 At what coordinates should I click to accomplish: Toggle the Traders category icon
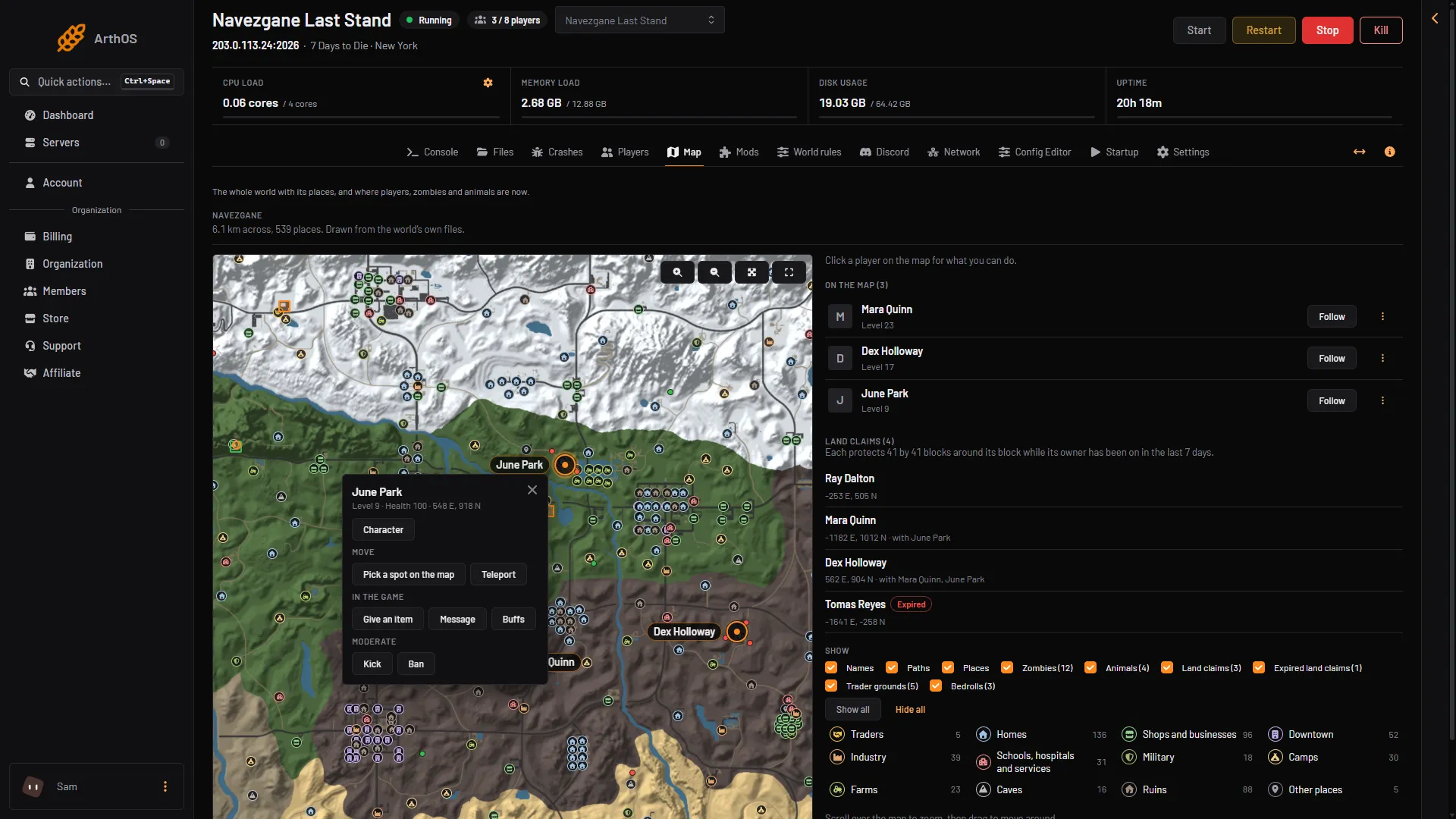point(837,734)
